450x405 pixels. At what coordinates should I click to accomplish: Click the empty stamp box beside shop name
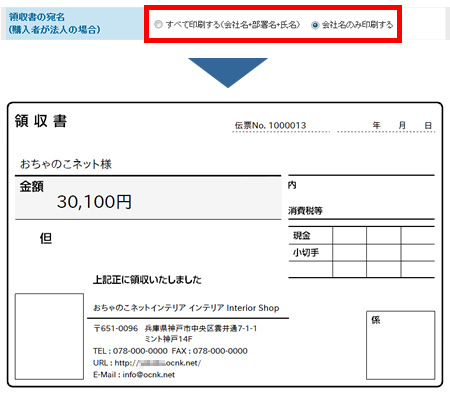click(x=49, y=336)
